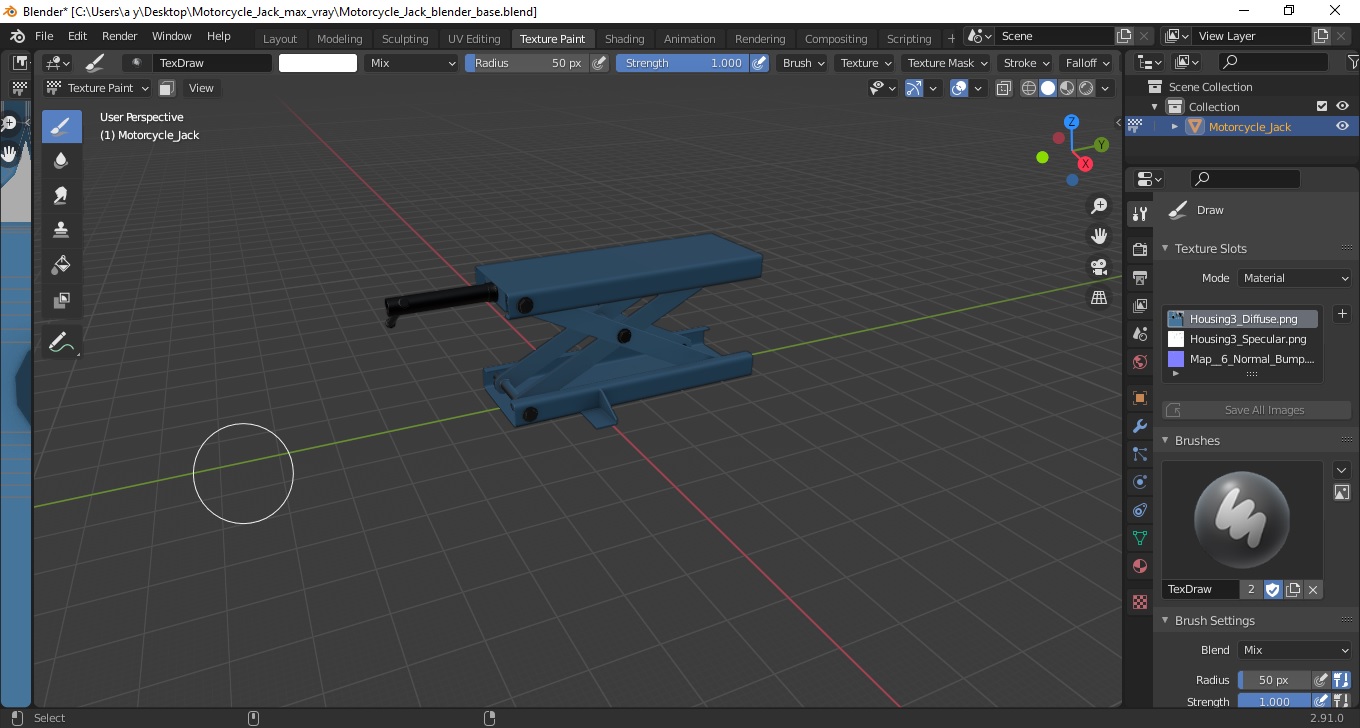Click the Blender logo menu icon
Image resolution: width=1360 pixels, height=728 pixels.
point(17,36)
